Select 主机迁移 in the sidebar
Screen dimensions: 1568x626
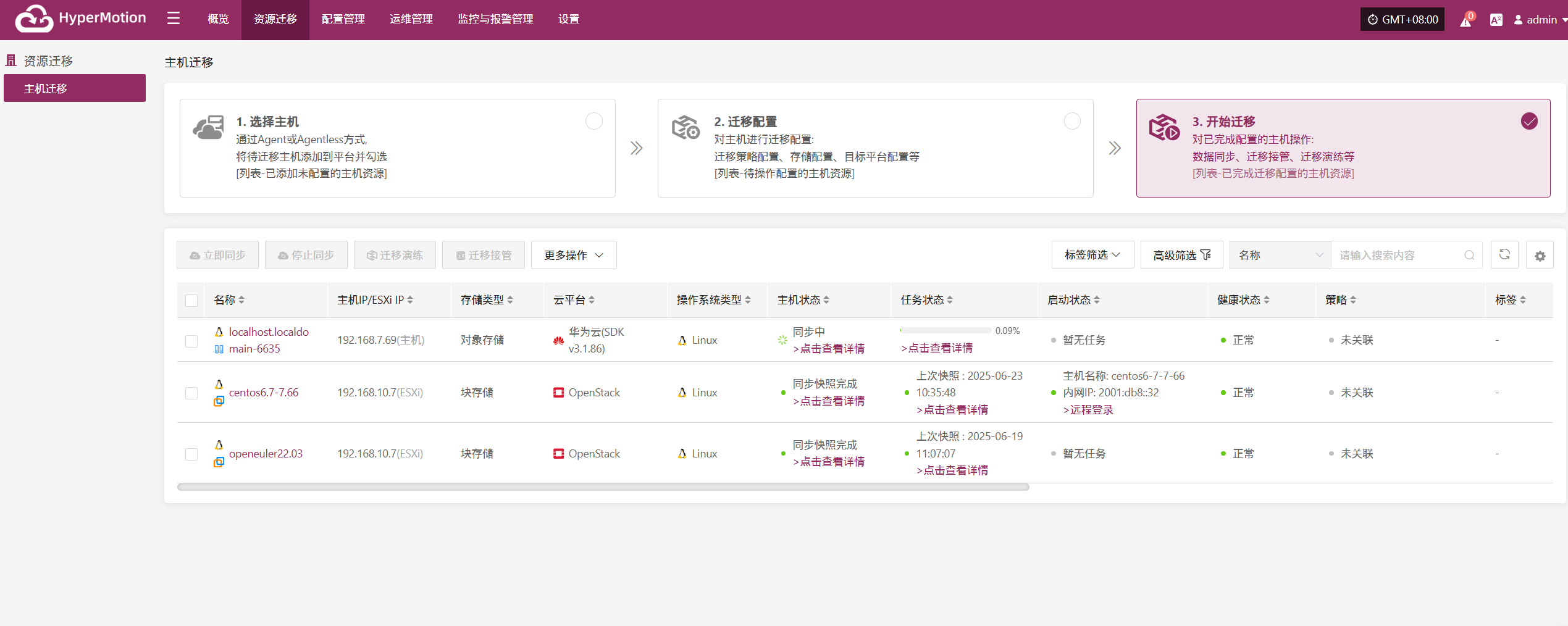click(x=75, y=88)
